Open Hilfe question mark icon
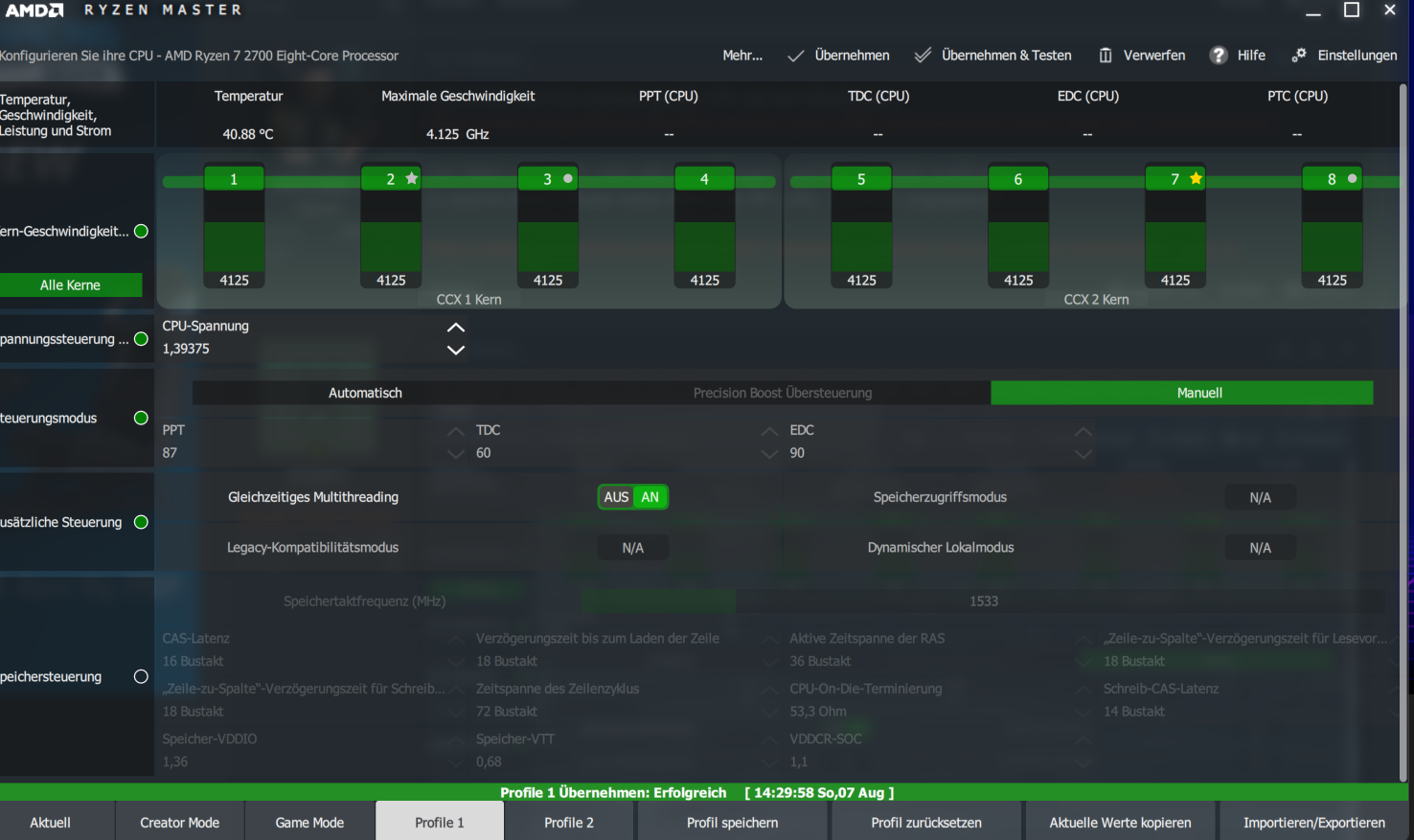 click(x=1219, y=56)
